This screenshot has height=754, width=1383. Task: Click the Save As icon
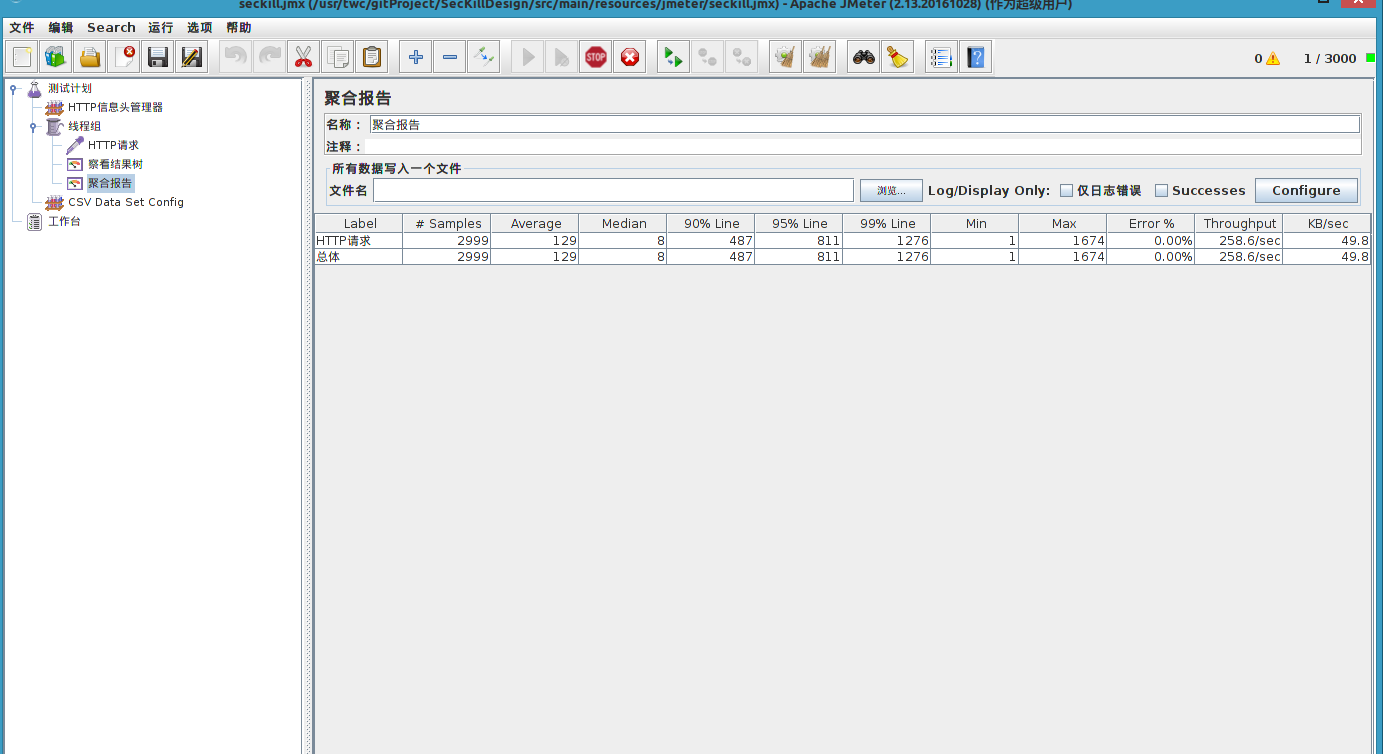[192, 57]
